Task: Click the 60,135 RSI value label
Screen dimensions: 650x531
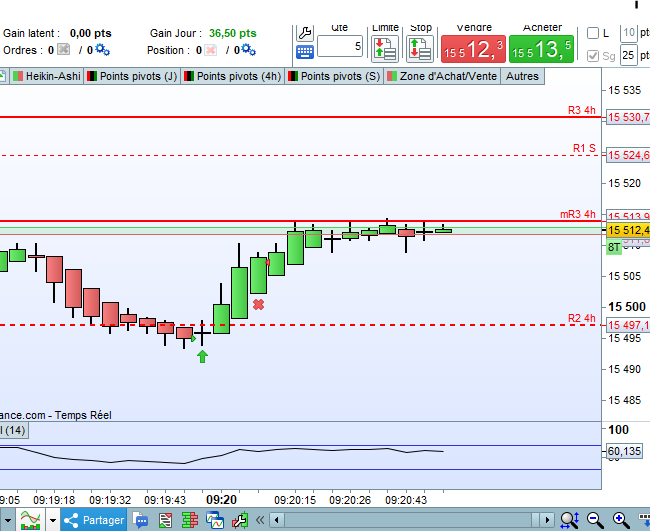Action: click(x=624, y=451)
